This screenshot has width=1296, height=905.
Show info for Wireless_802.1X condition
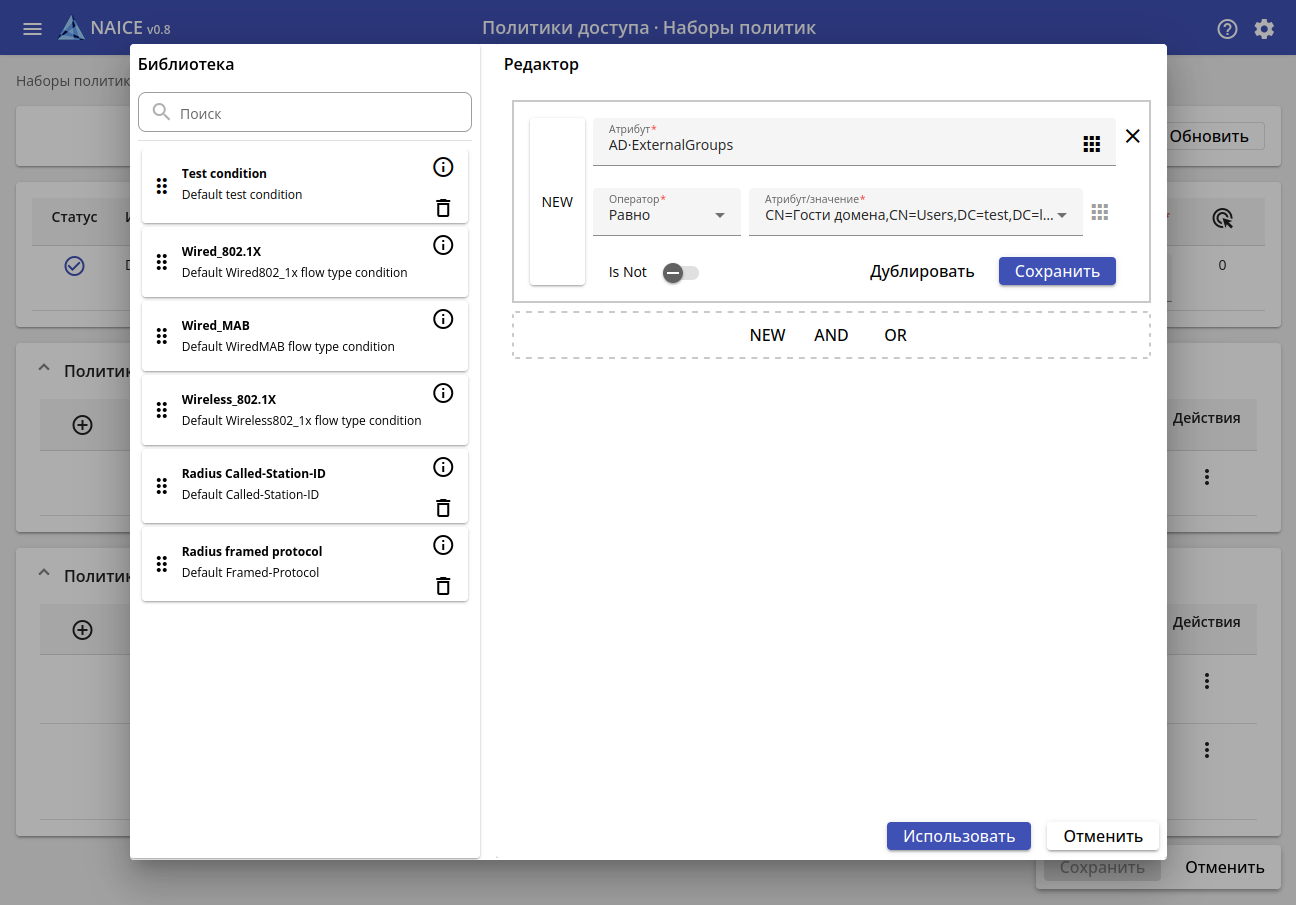pyautogui.click(x=443, y=393)
